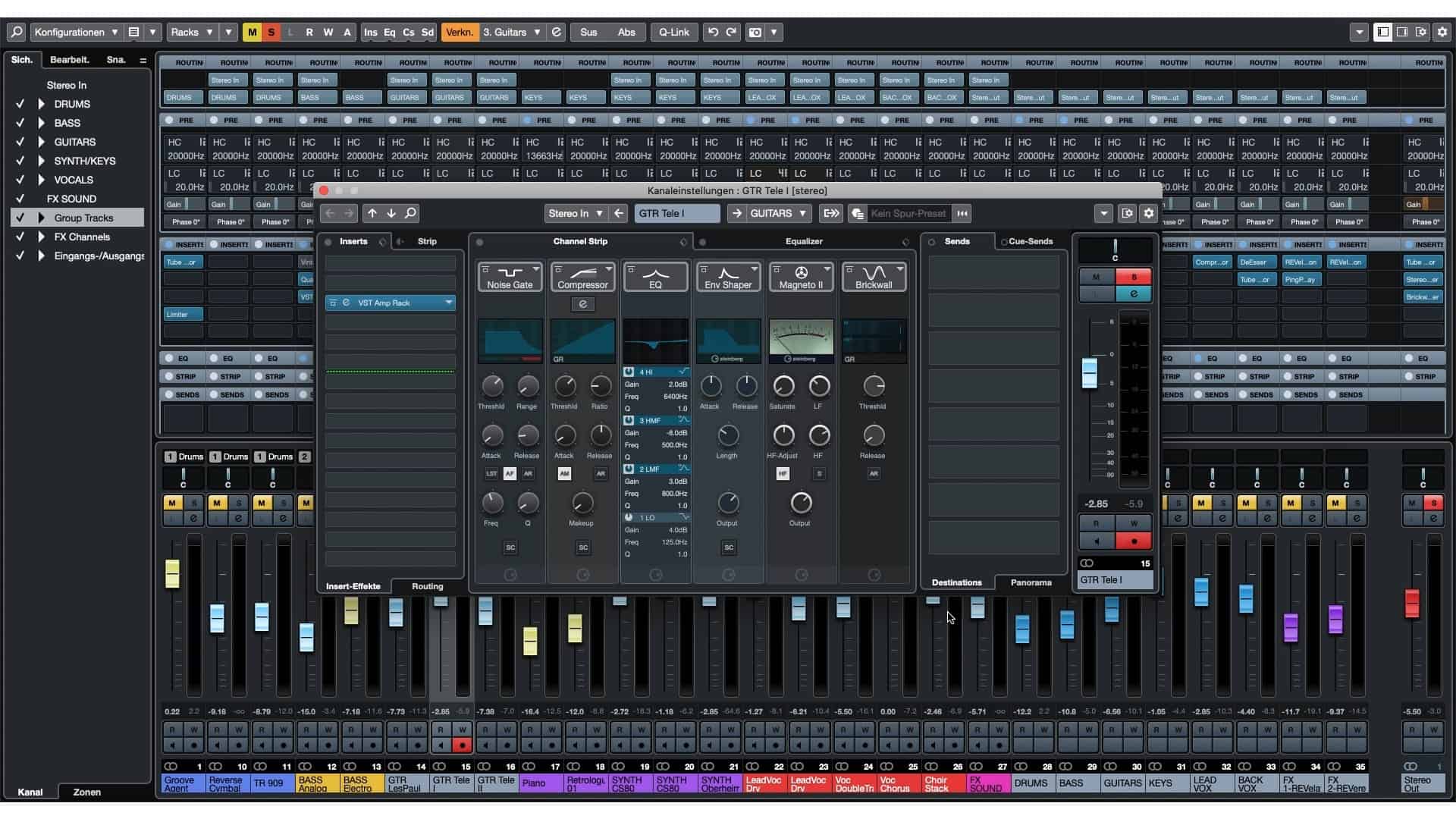Viewport: 1456px width, 819px height.
Task: Expand BASS folder in visibility list
Action: click(x=41, y=123)
